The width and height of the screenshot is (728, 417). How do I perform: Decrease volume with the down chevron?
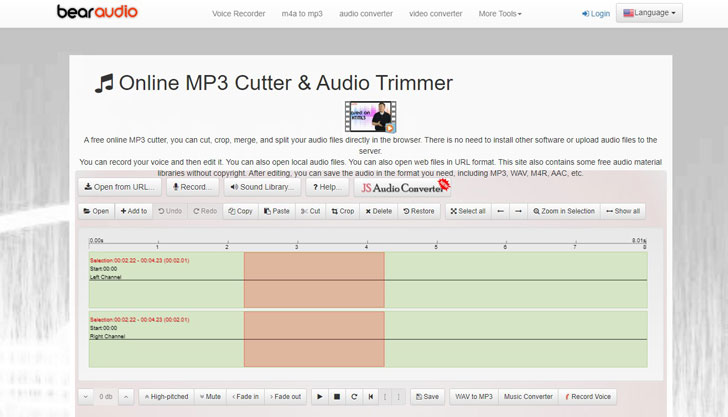click(x=84, y=397)
